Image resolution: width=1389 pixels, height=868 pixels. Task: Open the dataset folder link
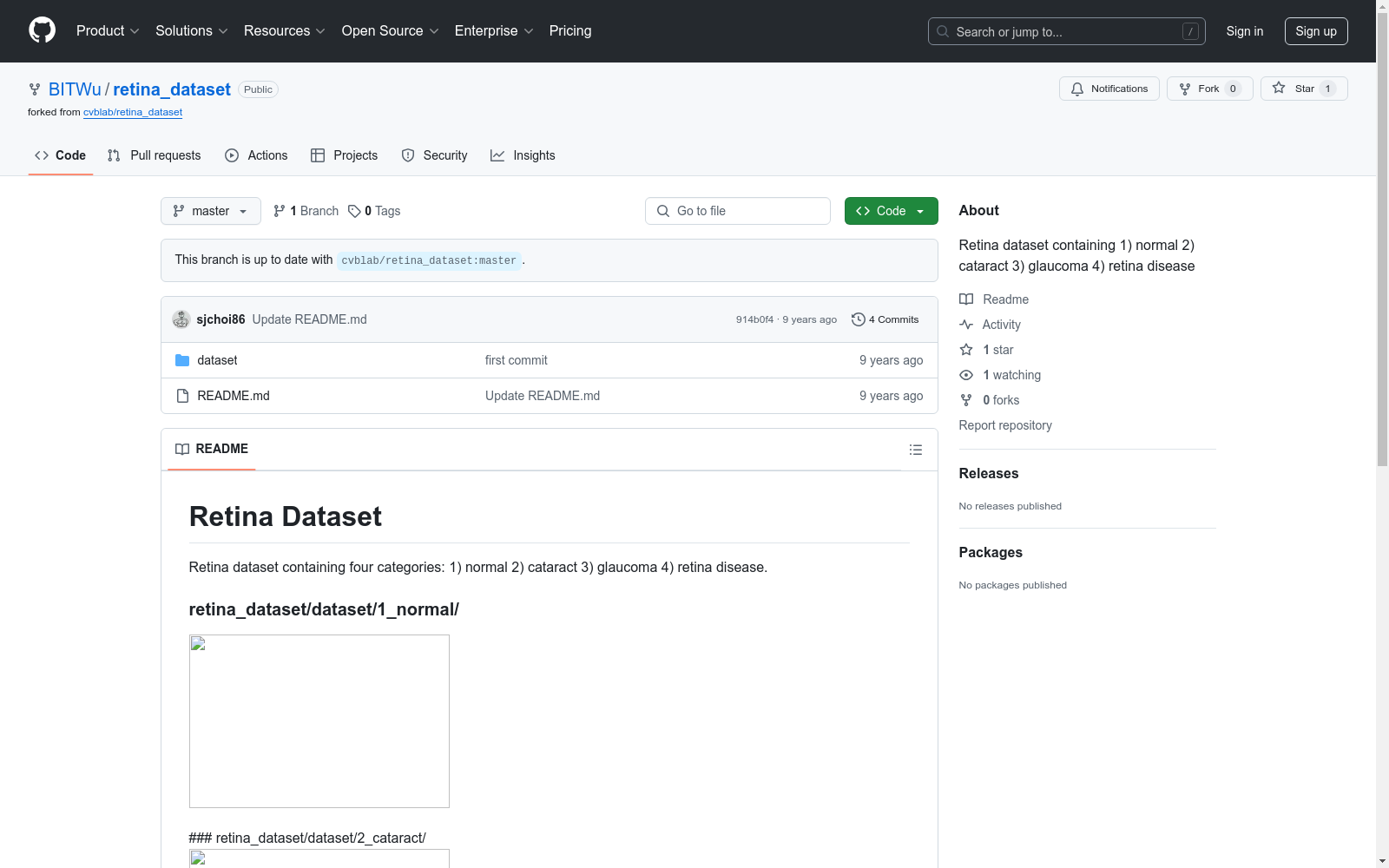click(217, 360)
